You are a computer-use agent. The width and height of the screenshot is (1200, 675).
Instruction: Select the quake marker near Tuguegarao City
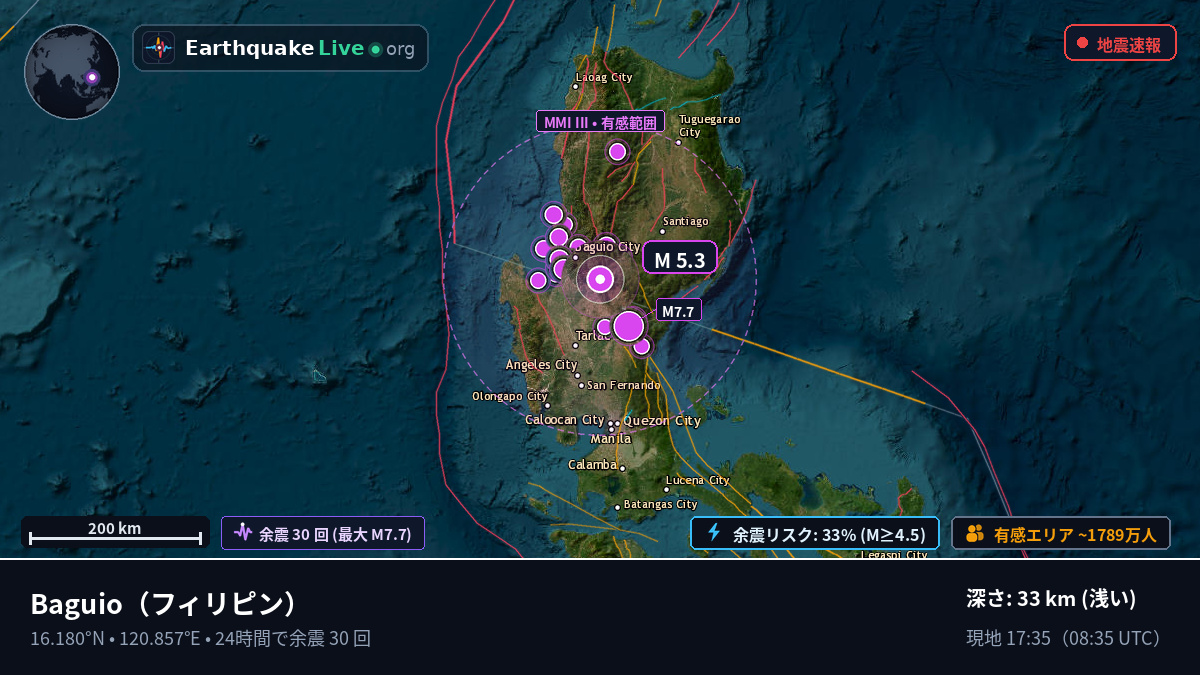pyautogui.click(x=617, y=152)
